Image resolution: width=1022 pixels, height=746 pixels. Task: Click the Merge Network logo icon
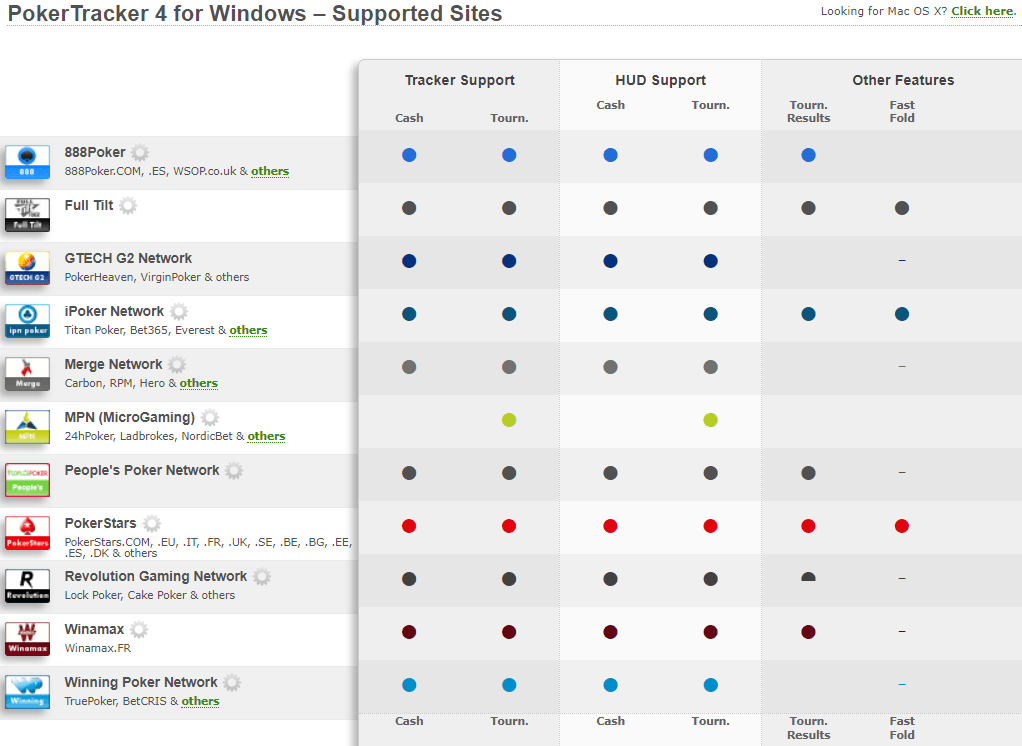[x=27, y=374]
